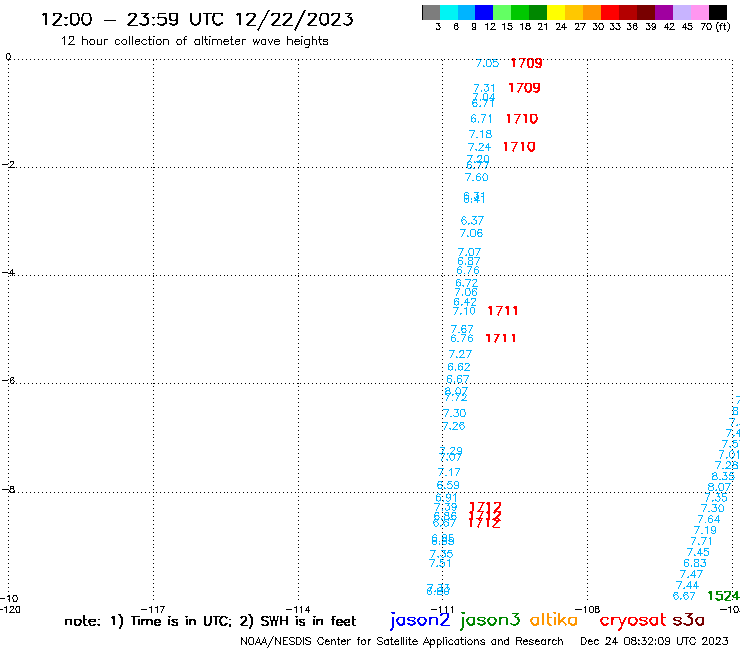Viewport: 740px width, 650px height.
Task: Select the black swatch at scale end
Action: click(x=717, y=12)
